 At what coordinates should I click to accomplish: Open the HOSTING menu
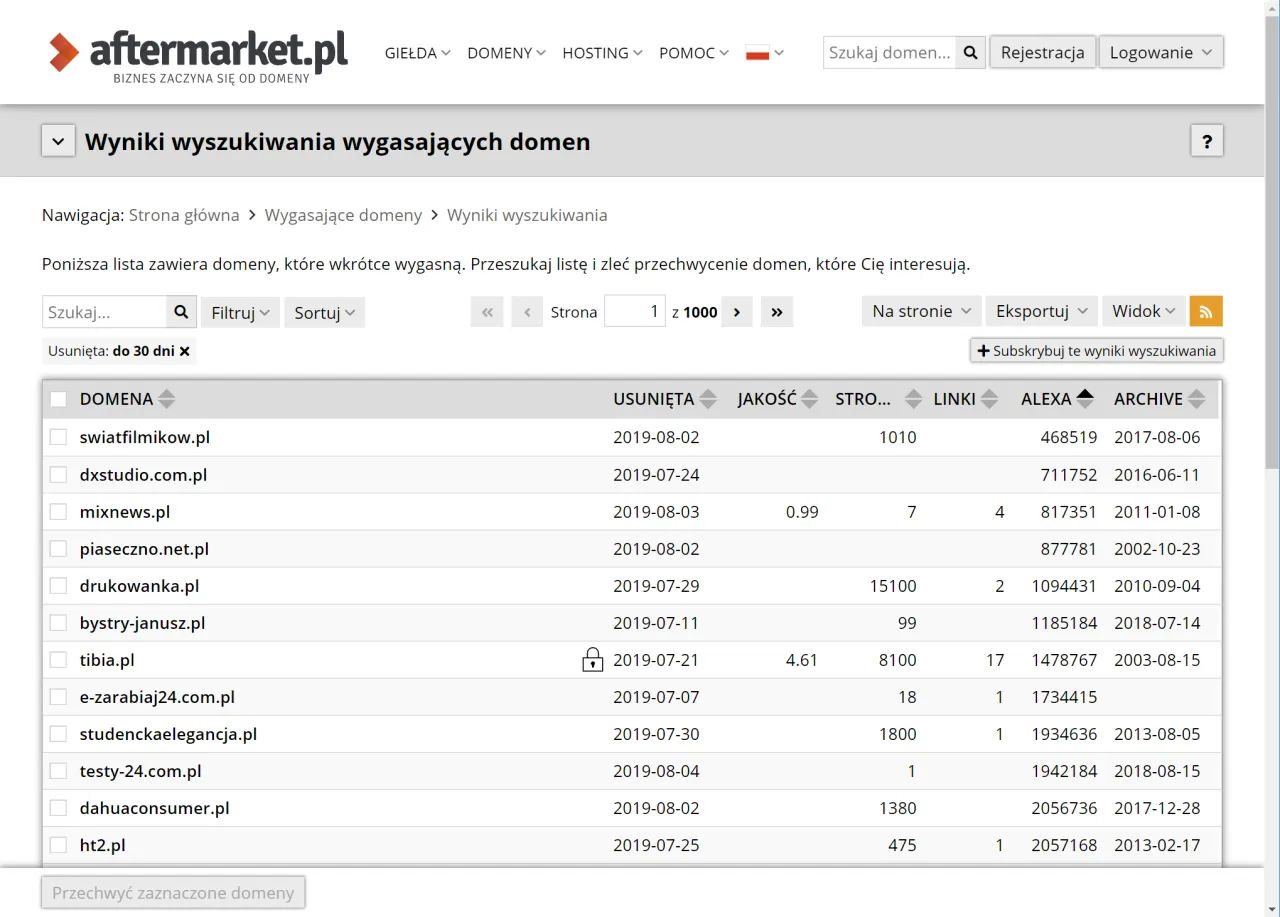596,53
